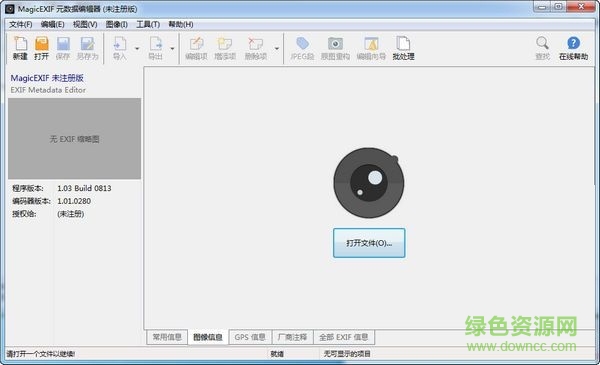Image resolution: width=600 pixels, height=365 pixels.
Task: Click the (未注册) license value
Action: click(70, 213)
